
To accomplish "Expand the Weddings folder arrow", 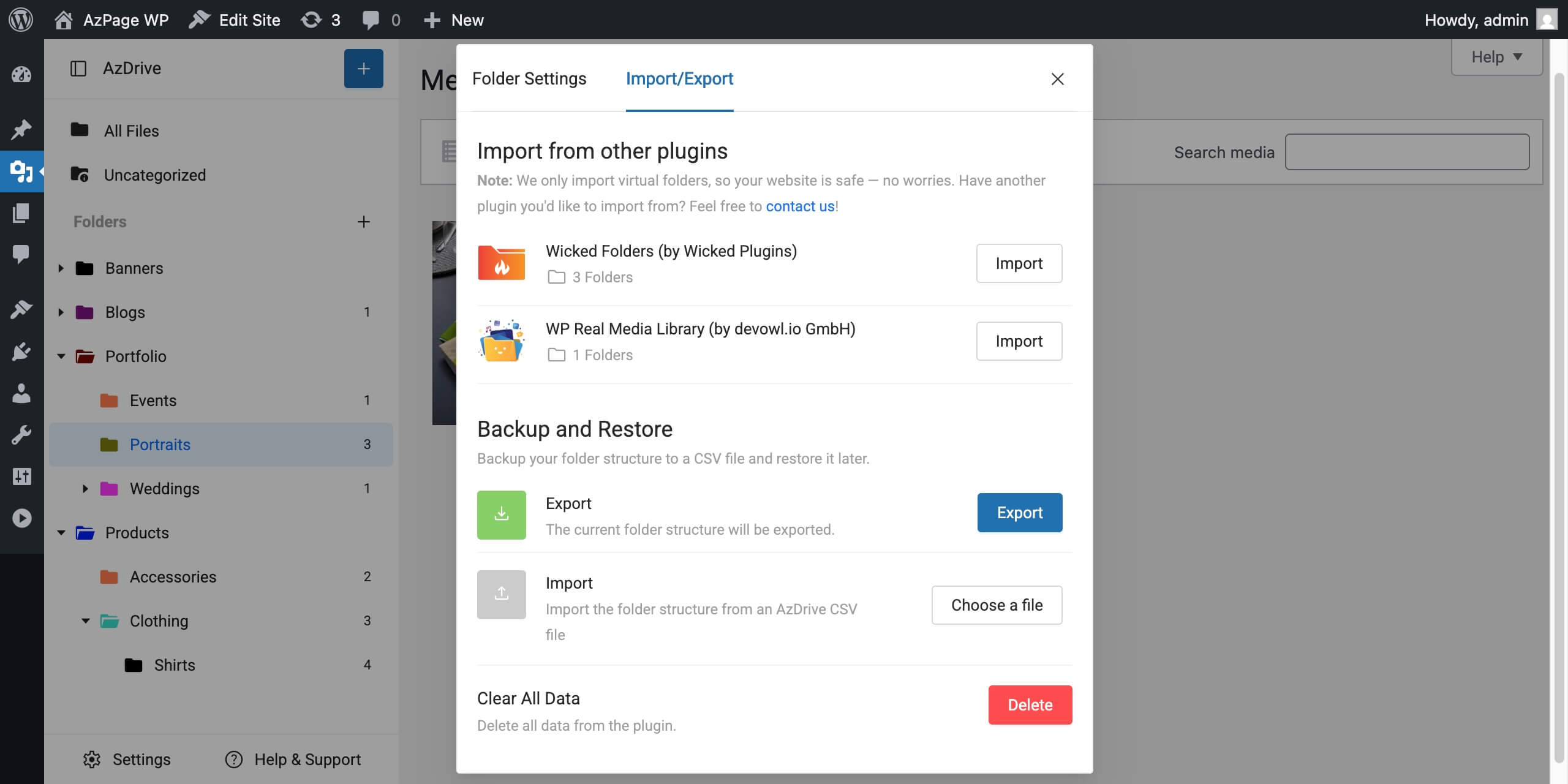I will 85,489.
